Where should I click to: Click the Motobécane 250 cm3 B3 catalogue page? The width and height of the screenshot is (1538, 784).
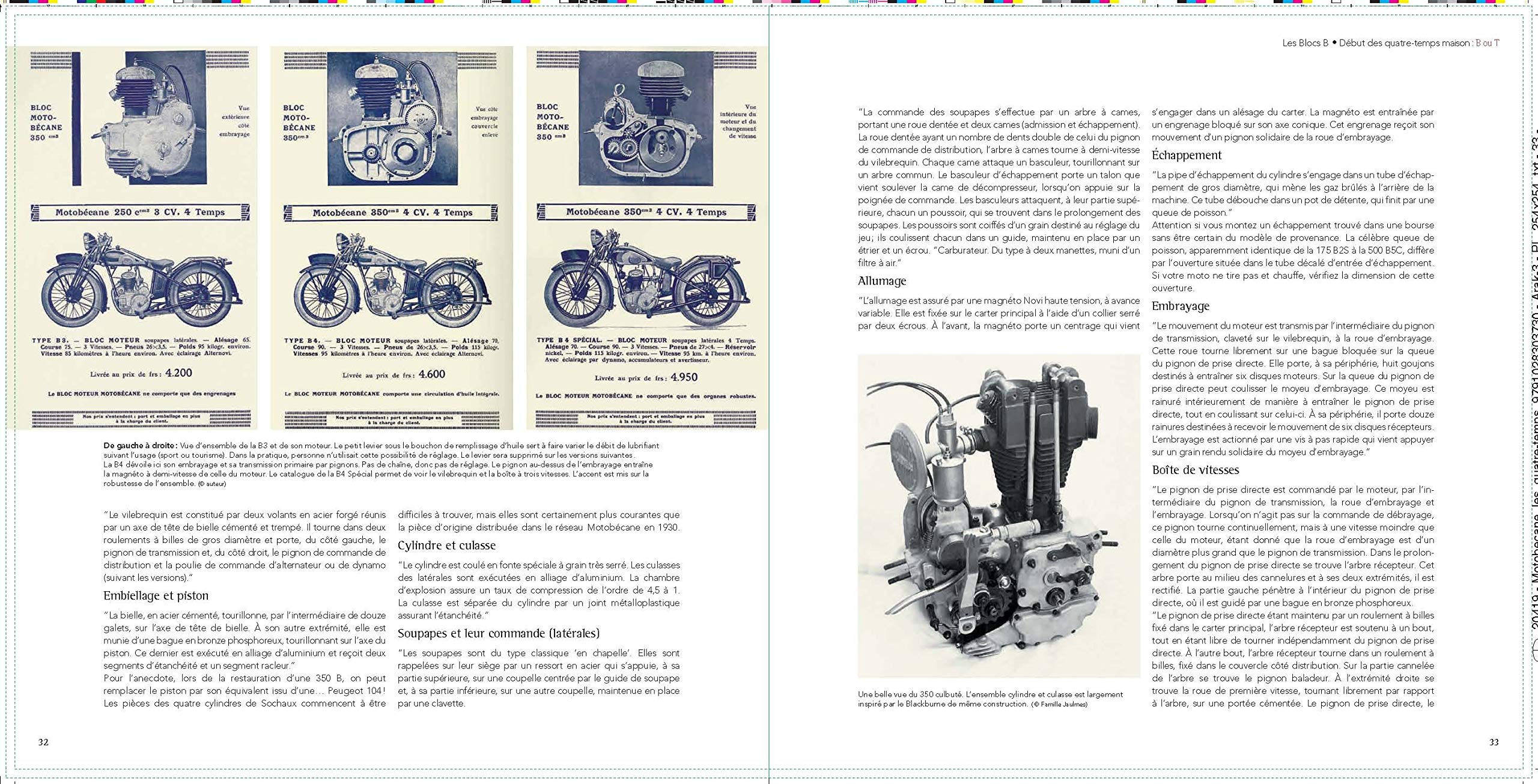[136, 238]
